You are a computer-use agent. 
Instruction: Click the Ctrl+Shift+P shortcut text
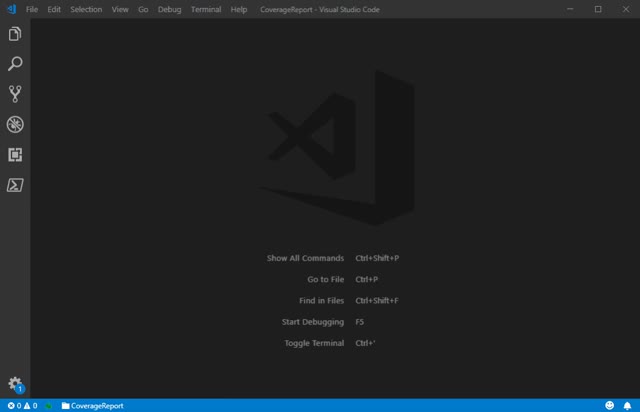[377, 258]
